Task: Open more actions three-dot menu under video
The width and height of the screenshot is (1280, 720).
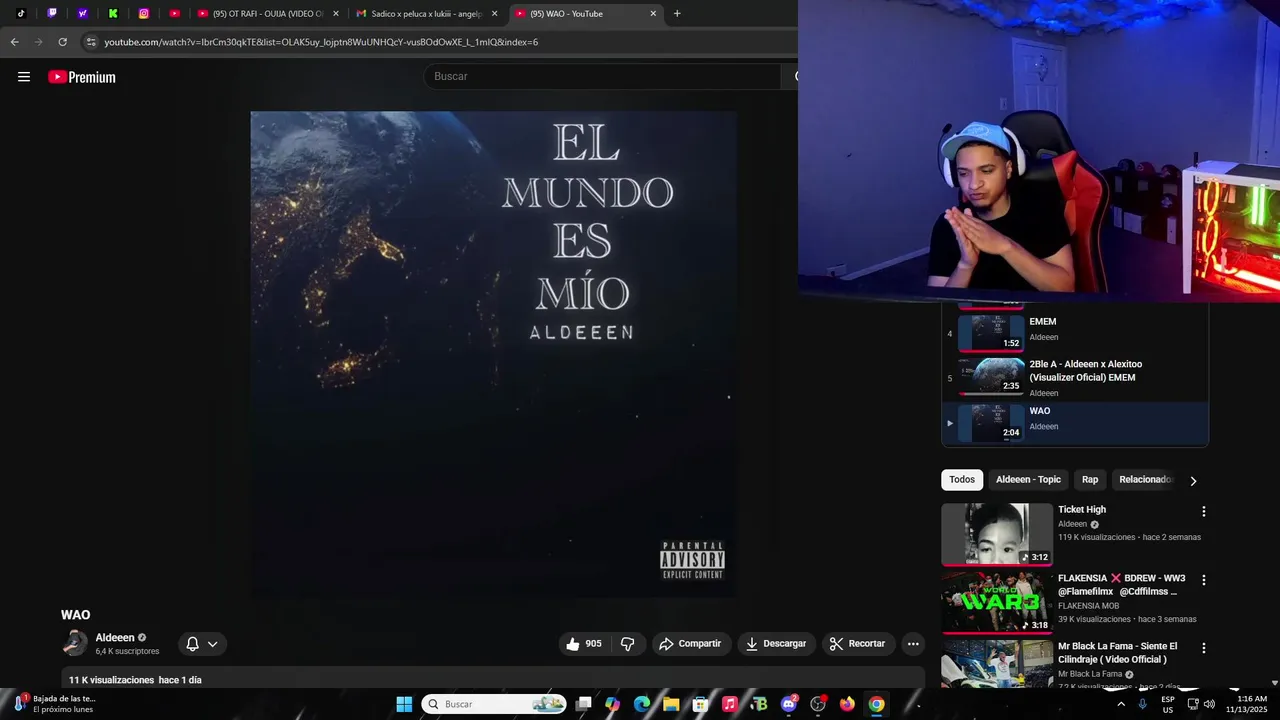Action: point(913,644)
